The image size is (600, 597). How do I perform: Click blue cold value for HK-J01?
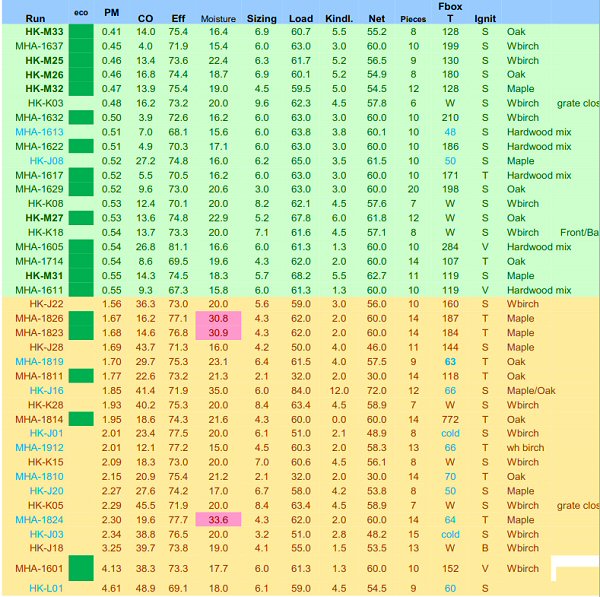[450, 433]
